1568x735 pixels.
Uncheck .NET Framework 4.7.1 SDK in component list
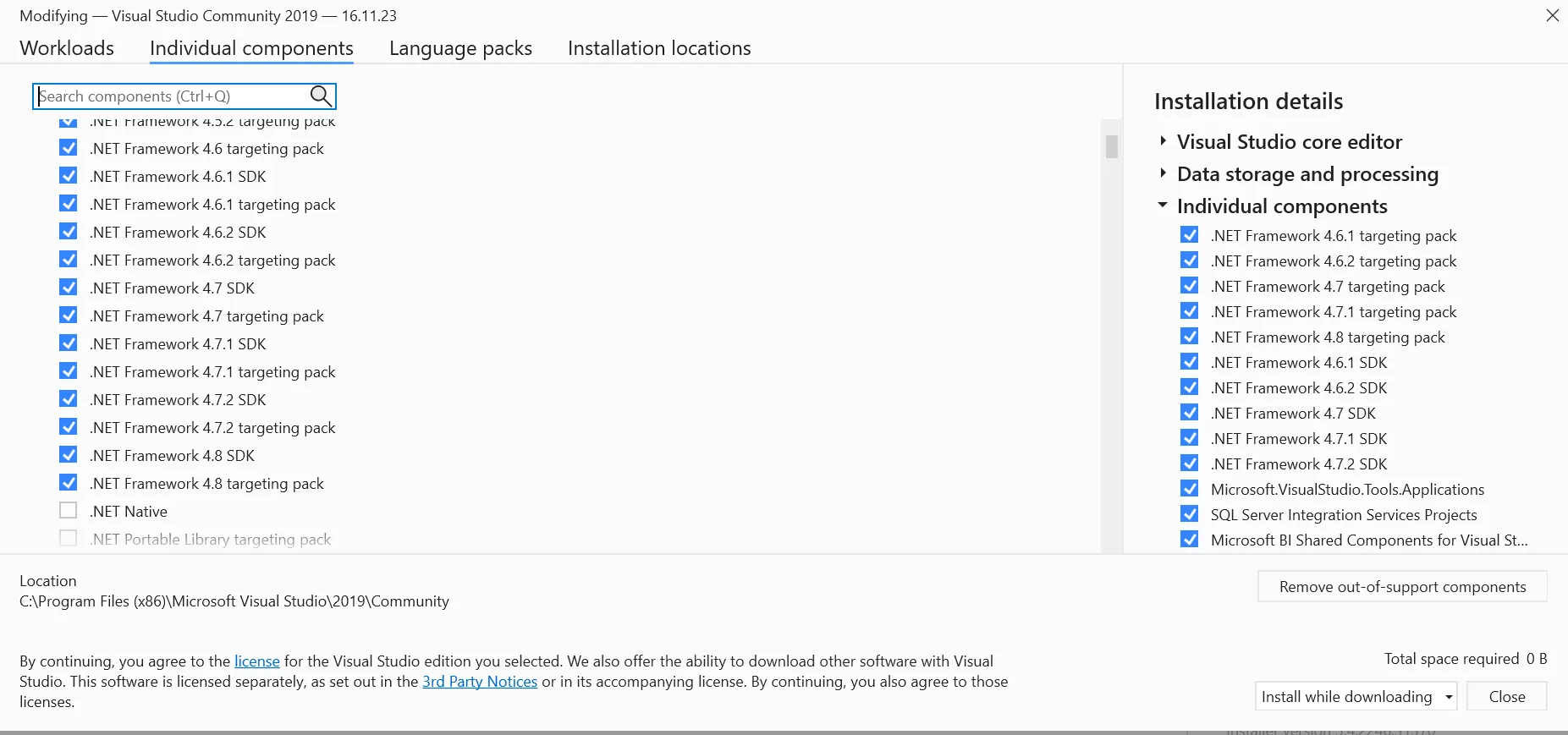tap(69, 343)
